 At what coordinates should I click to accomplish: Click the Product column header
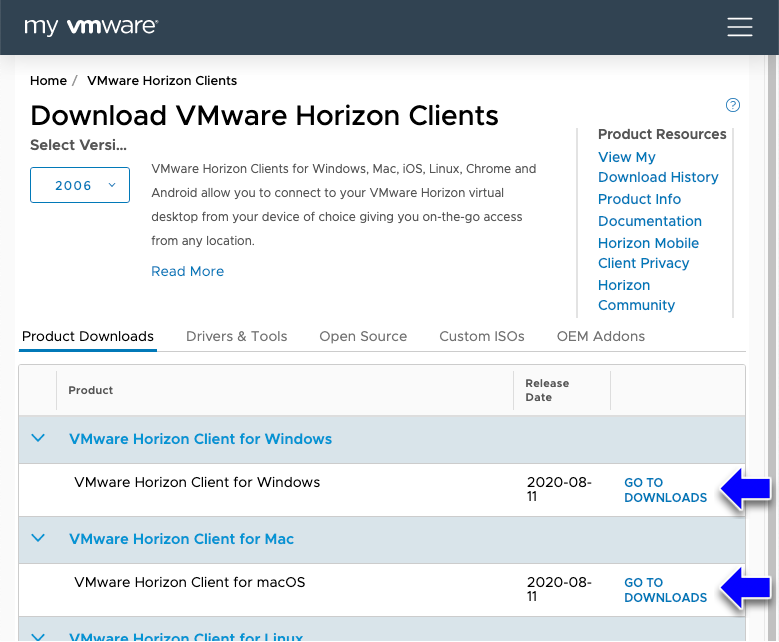pyautogui.click(x=90, y=390)
